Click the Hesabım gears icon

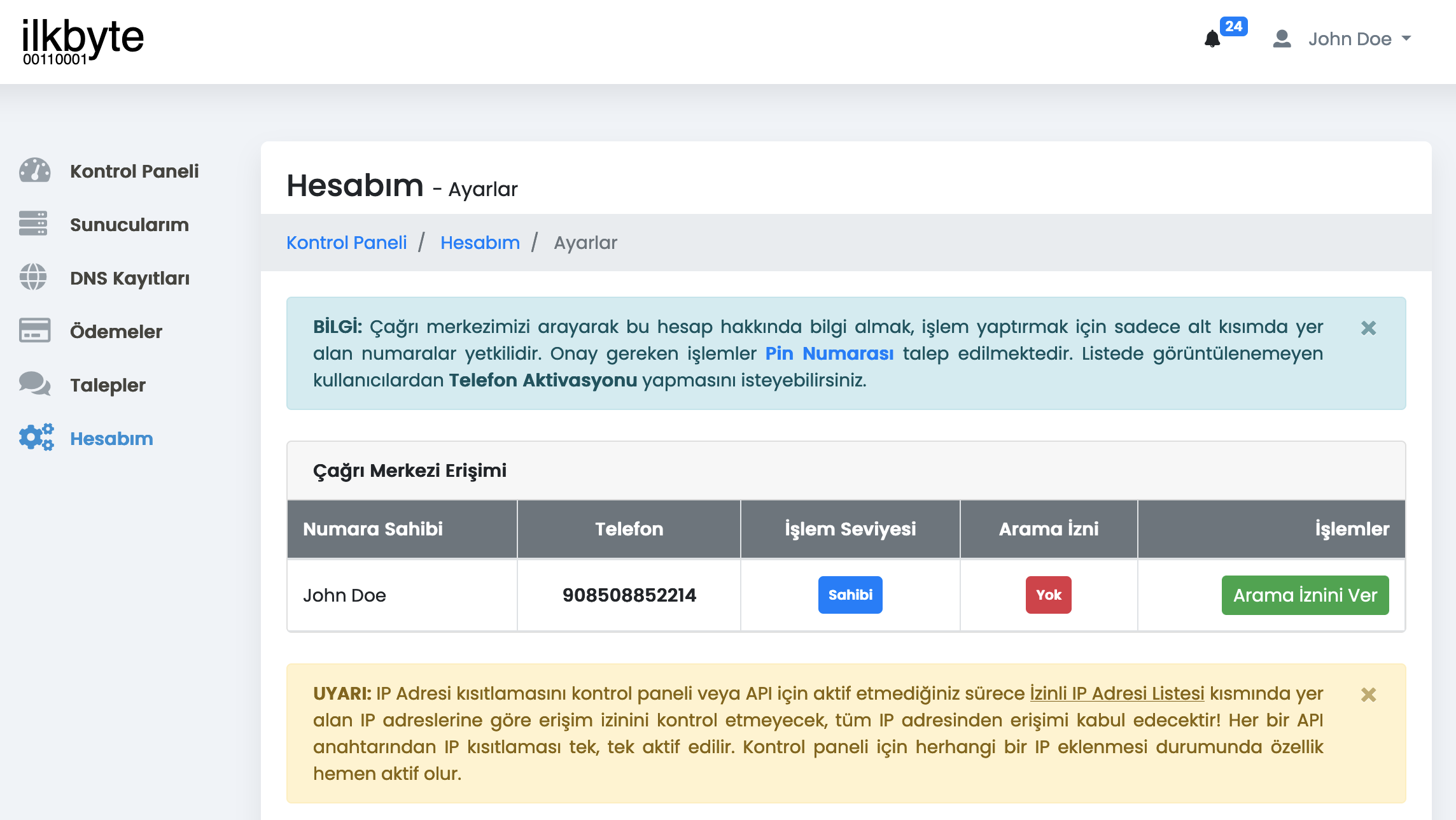tap(36, 437)
